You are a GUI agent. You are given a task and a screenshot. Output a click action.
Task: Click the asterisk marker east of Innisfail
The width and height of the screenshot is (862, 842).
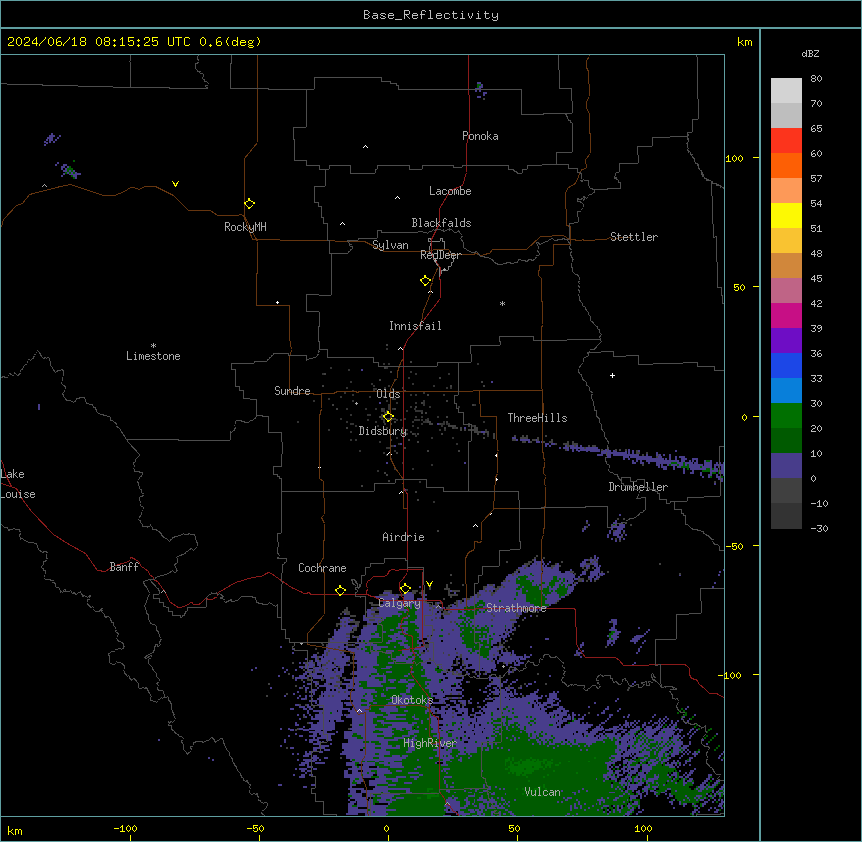click(502, 303)
